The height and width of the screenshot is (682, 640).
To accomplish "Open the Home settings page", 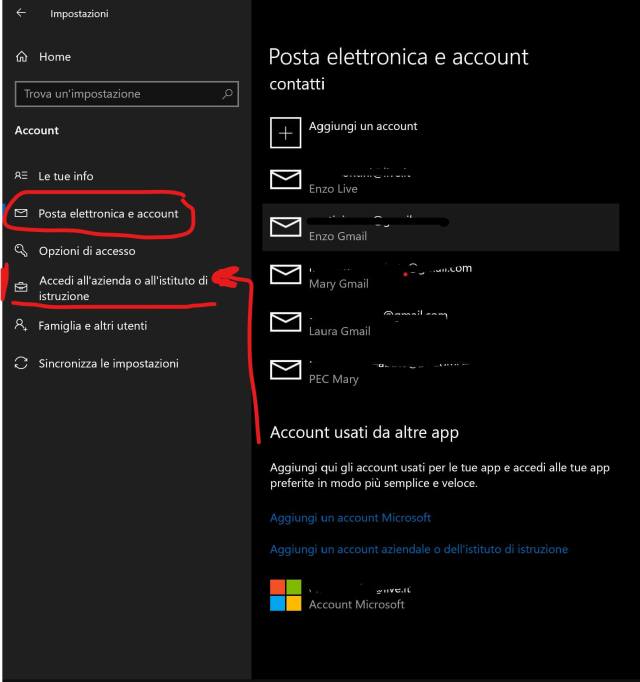I will pos(54,57).
